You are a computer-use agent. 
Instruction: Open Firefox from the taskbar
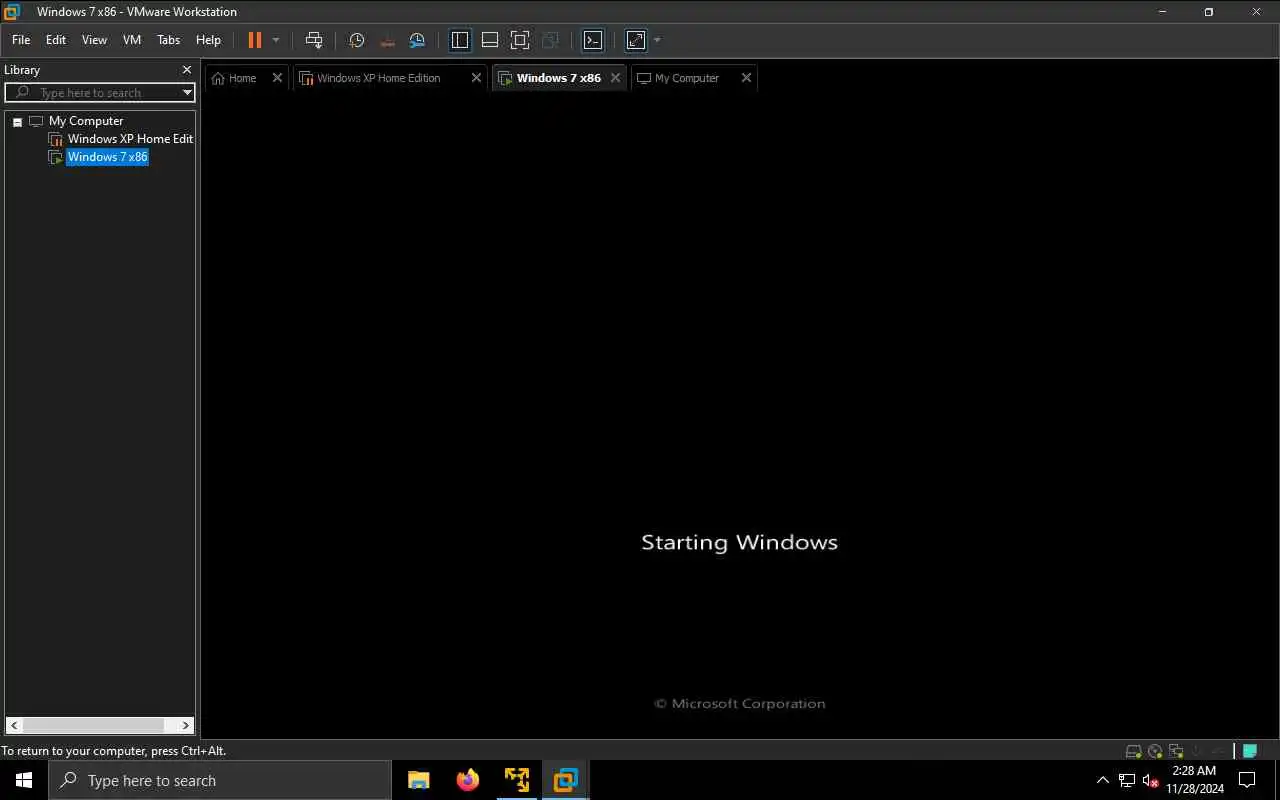(x=468, y=780)
